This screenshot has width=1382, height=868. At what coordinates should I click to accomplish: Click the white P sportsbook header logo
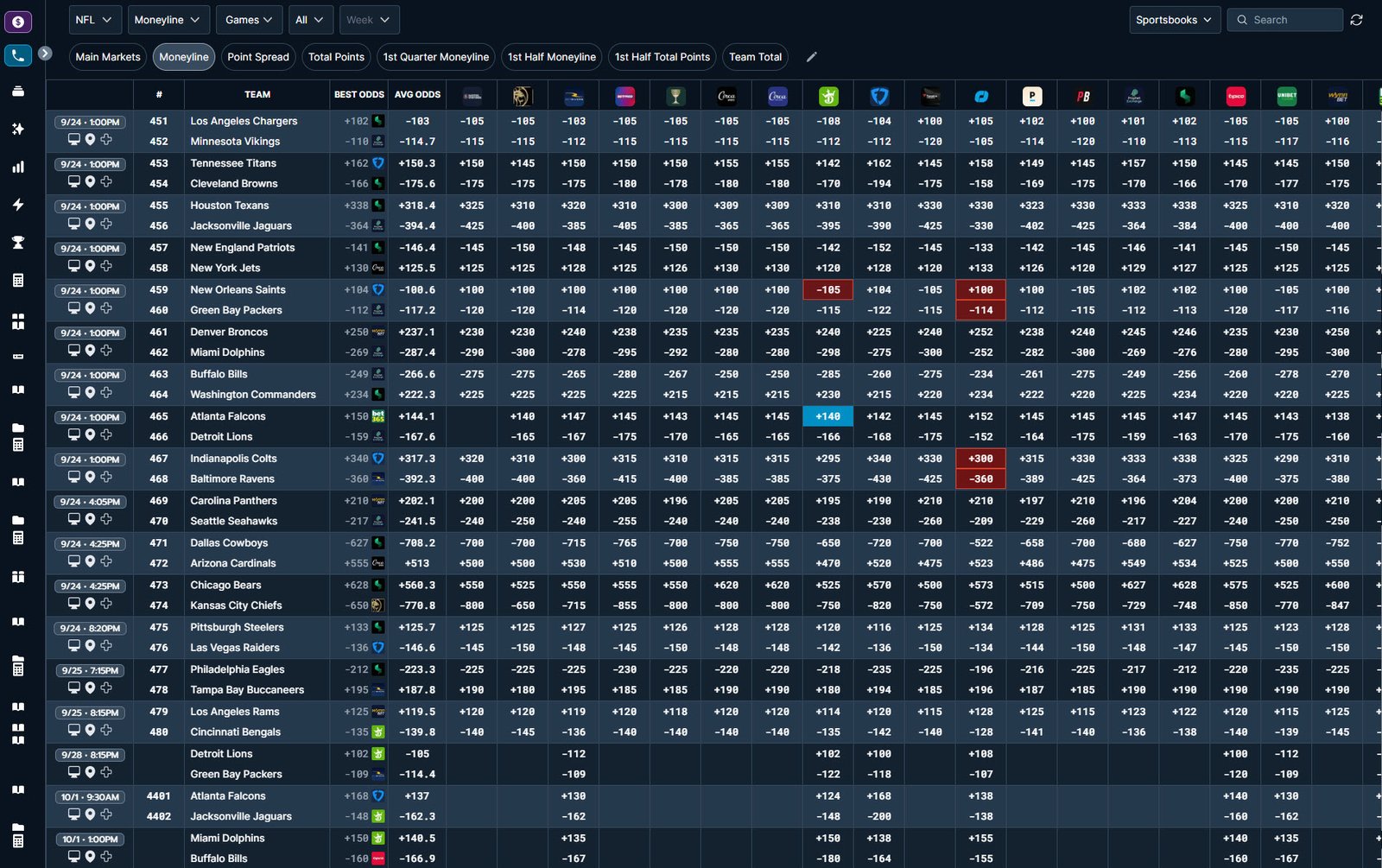point(1031,96)
